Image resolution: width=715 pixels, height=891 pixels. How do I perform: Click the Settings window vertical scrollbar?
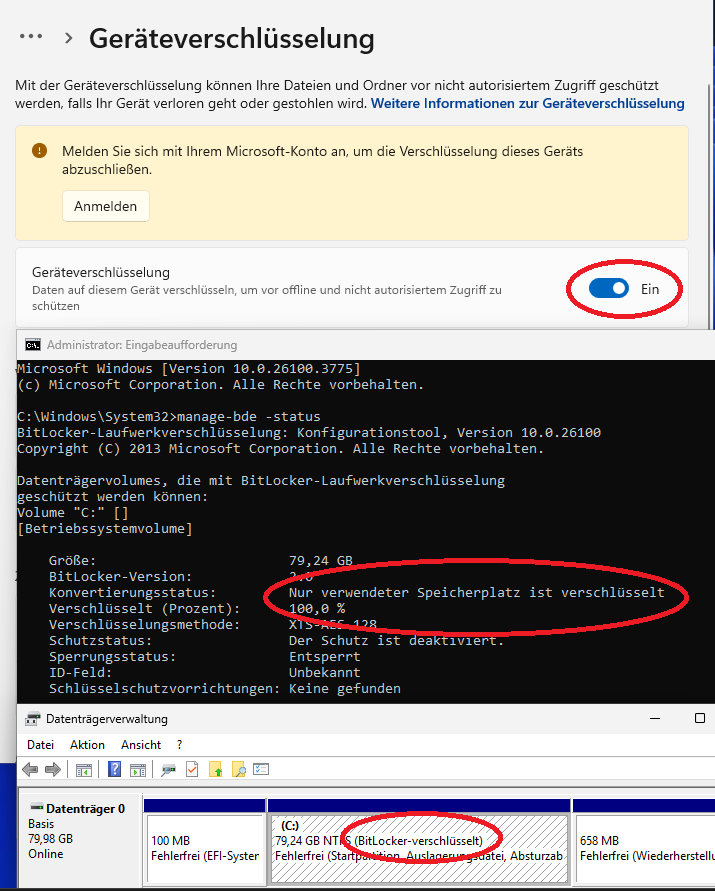[709, 205]
